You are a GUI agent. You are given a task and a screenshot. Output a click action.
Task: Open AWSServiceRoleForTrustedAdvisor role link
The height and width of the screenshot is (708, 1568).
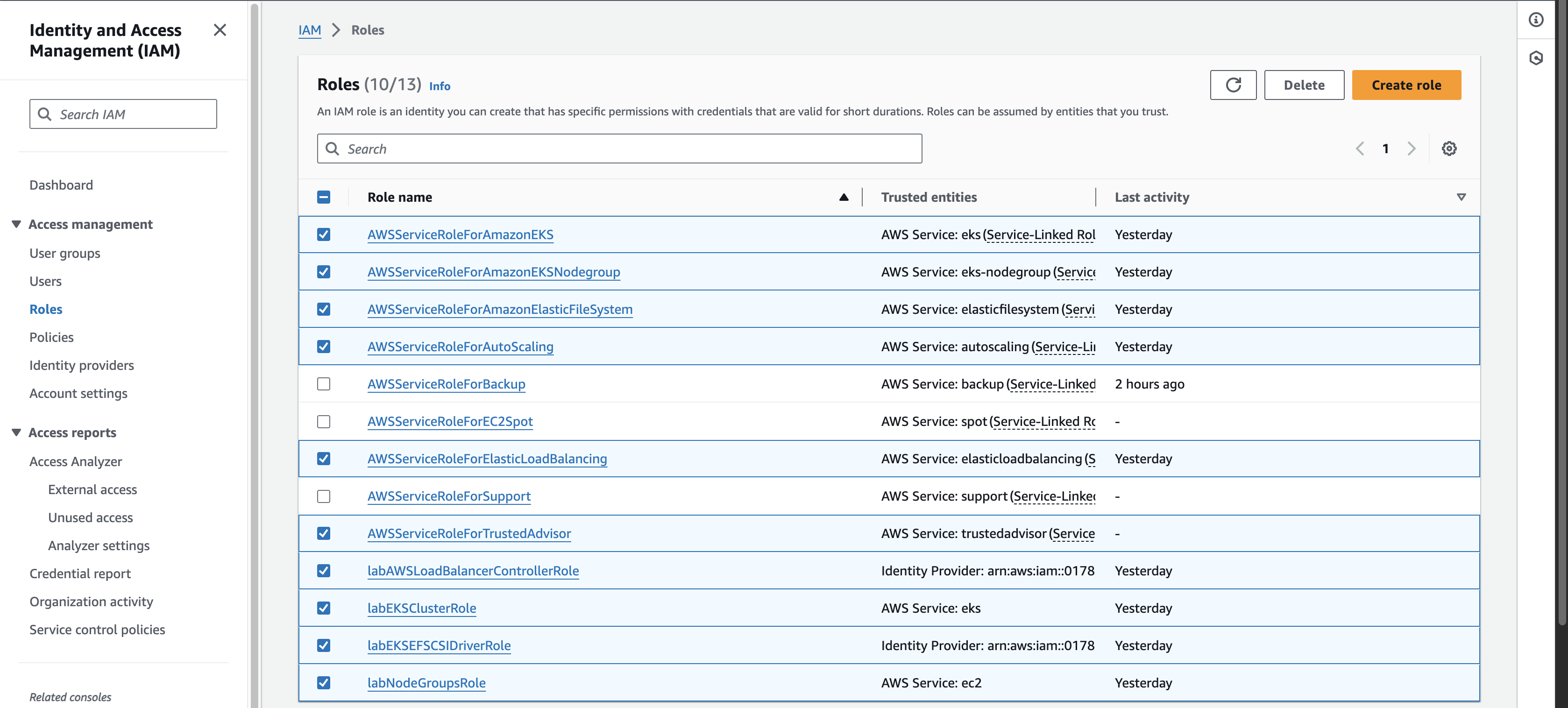click(468, 533)
